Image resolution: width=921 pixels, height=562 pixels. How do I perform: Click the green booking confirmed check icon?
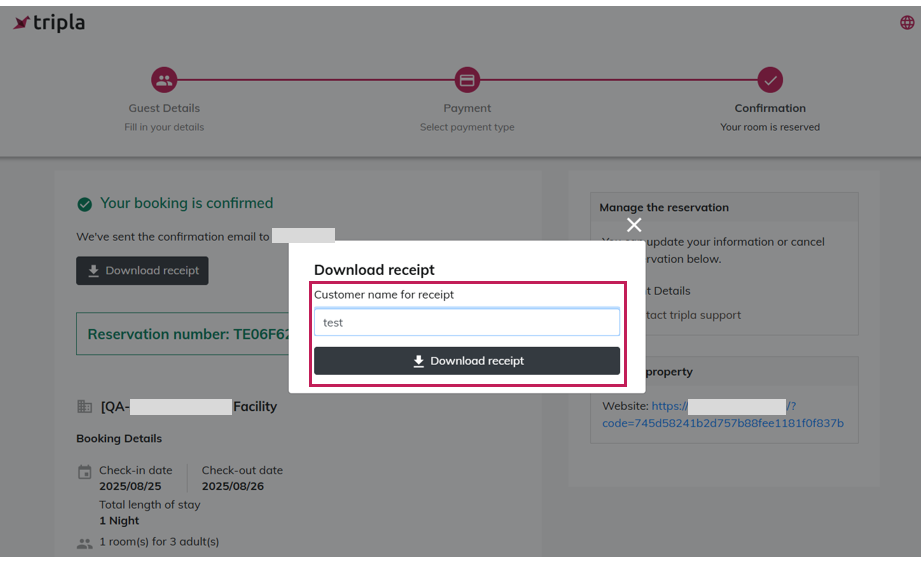point(85,204)
